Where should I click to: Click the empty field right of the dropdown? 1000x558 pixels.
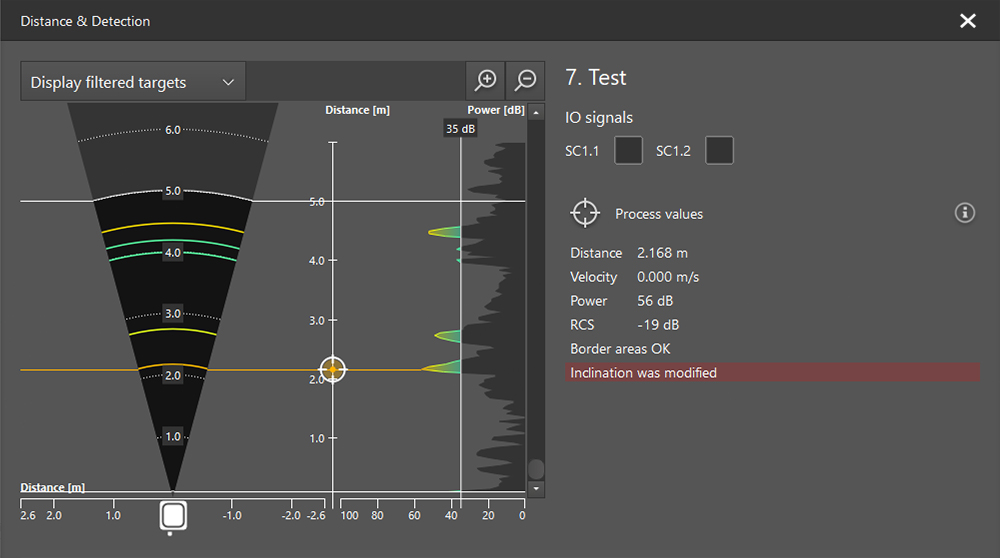click(x=355, y=82)
